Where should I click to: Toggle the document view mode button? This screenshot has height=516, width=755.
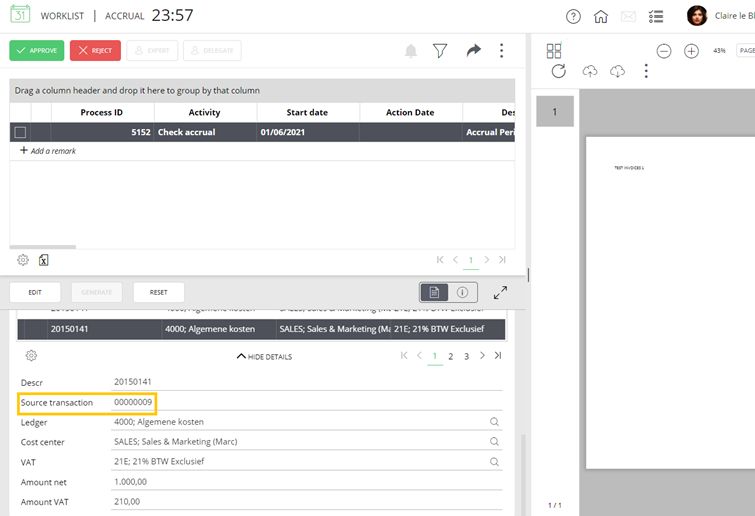click(434, 292)
